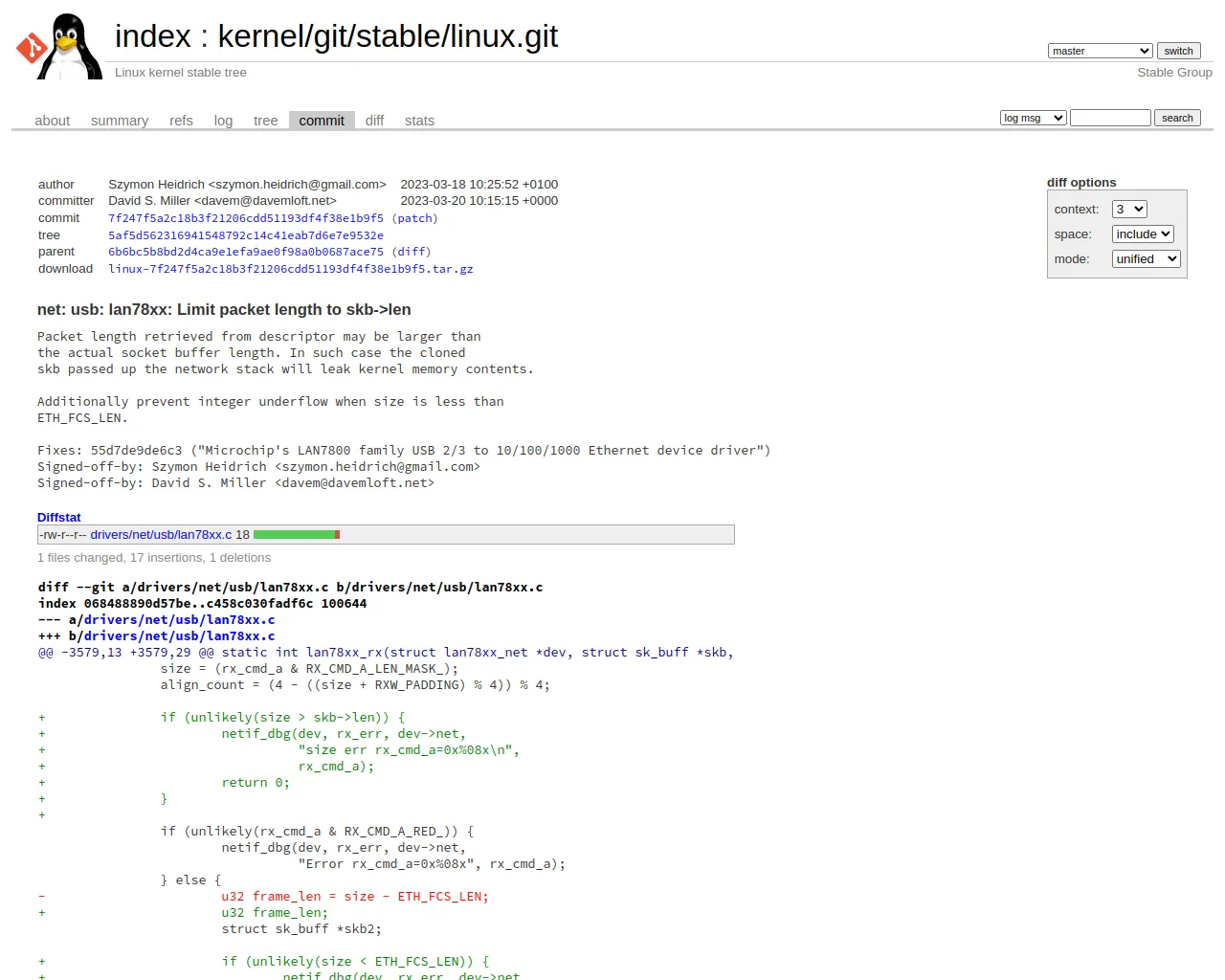Open the tree hash 5af5d562 link
Screen dimensions: 1225x980
click(246, 235)
